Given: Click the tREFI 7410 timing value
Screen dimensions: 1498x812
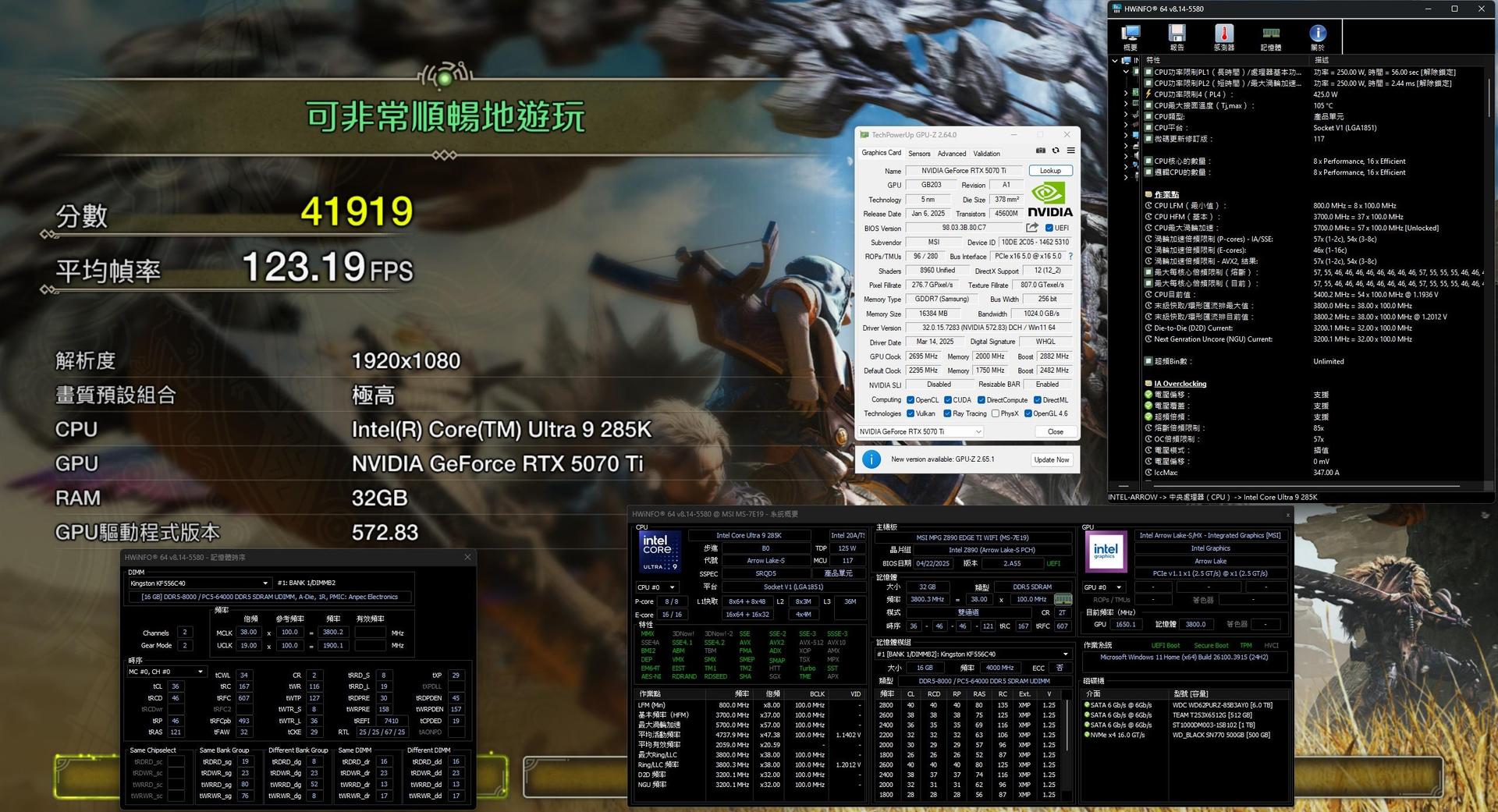Looking at the screenshot, I should (x=391, y=721).
